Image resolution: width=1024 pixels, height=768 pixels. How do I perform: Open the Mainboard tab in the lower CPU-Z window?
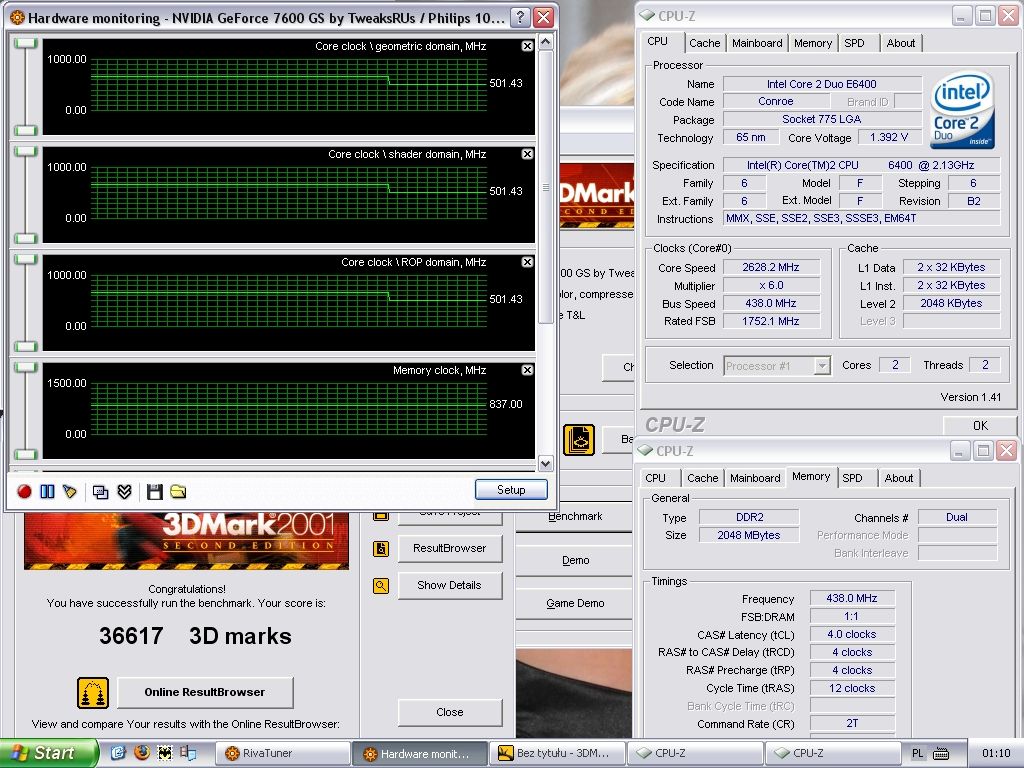click(x=755, y=478)
